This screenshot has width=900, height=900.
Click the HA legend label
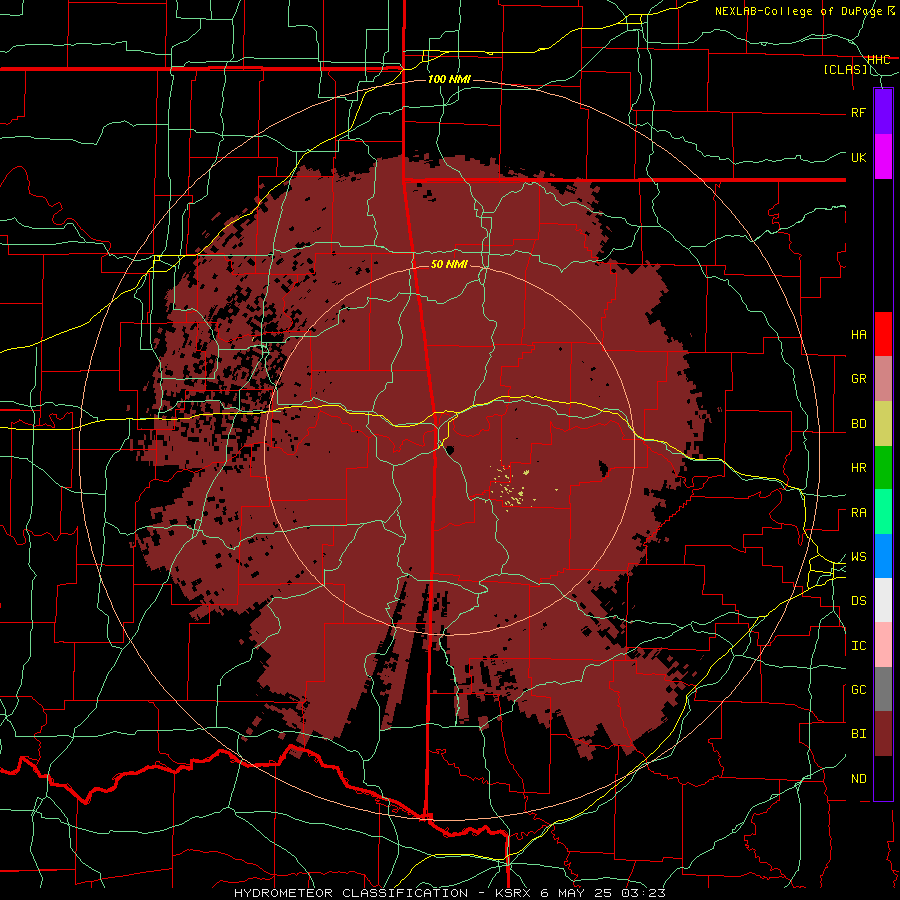pos(859,335)
